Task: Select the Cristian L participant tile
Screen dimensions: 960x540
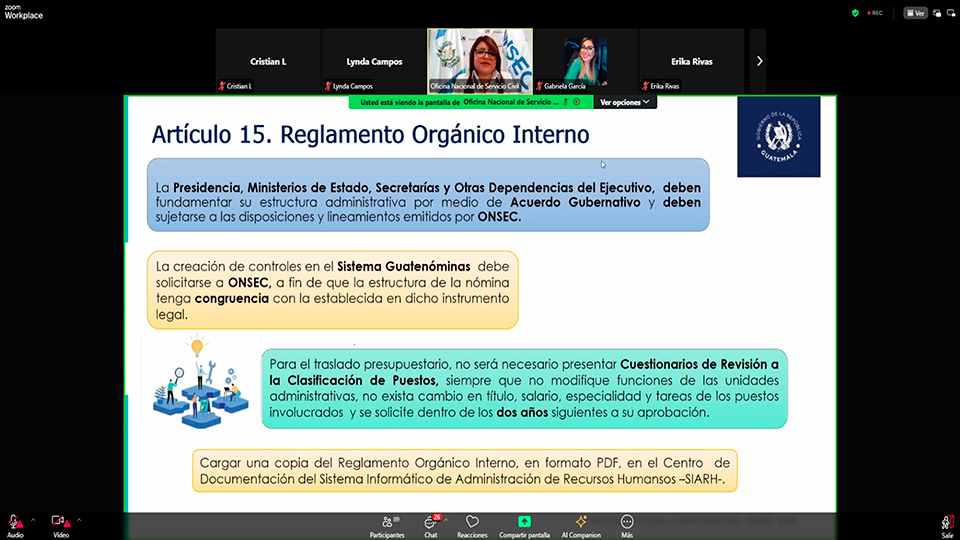Action: coord(268,61)
